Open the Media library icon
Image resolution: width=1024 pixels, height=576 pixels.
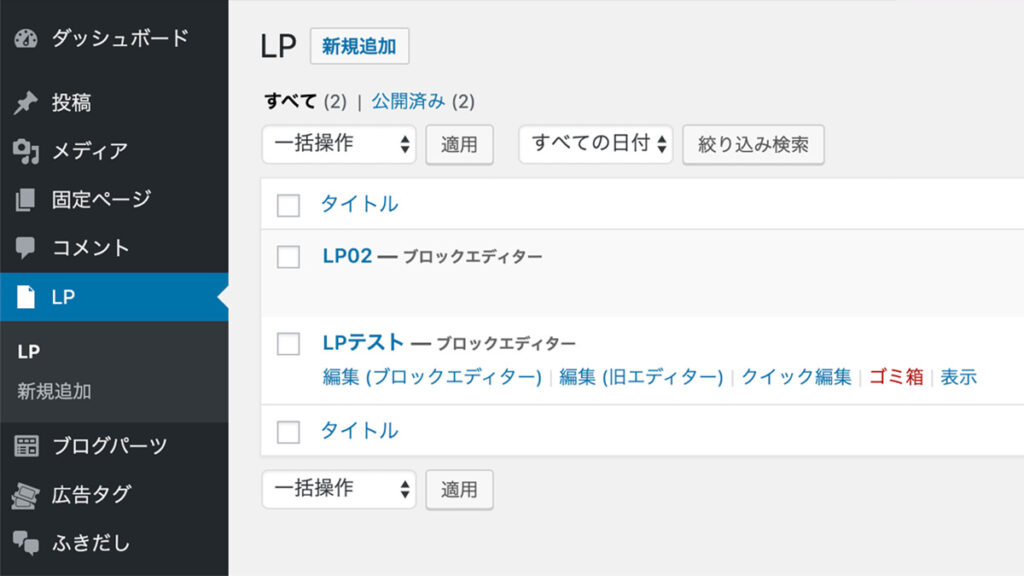click(x=25, y=152)
